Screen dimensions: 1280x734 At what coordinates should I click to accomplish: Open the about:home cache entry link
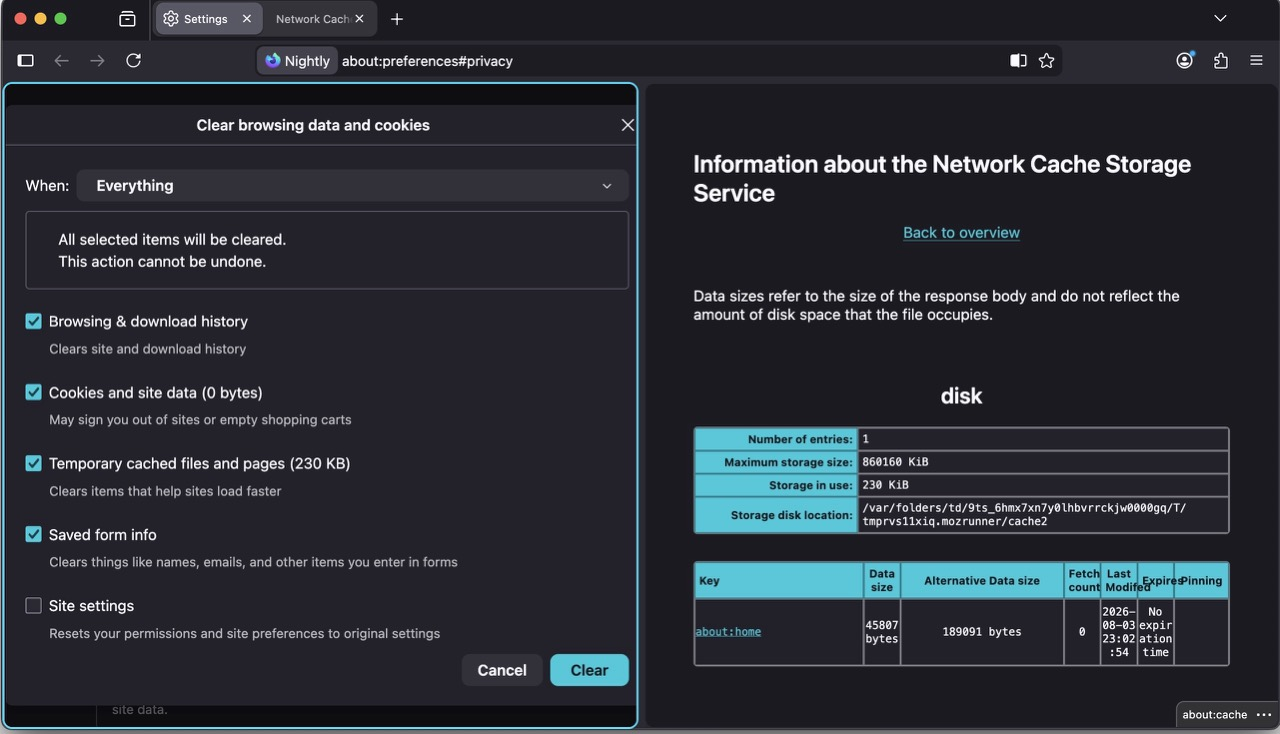pos(728,632)
